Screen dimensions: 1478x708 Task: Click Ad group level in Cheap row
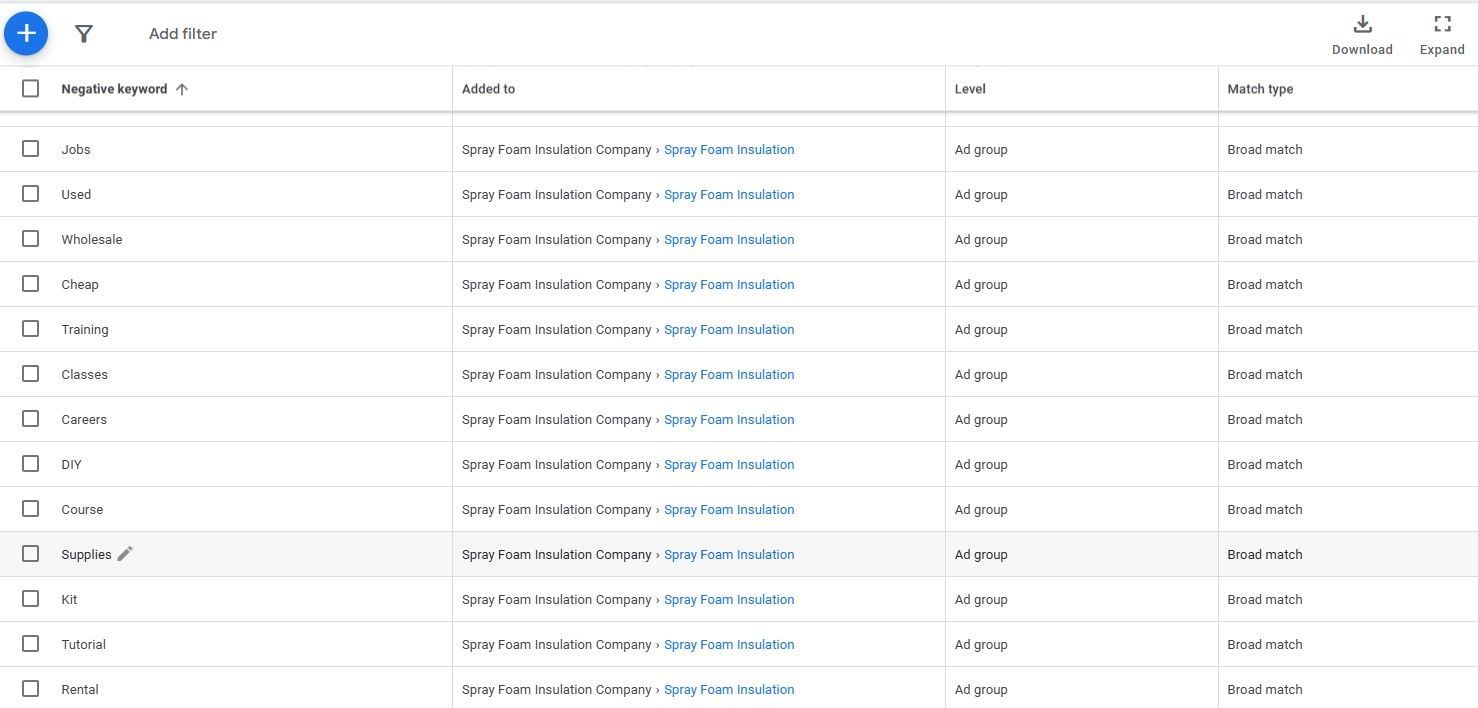(x=981, y=285)
